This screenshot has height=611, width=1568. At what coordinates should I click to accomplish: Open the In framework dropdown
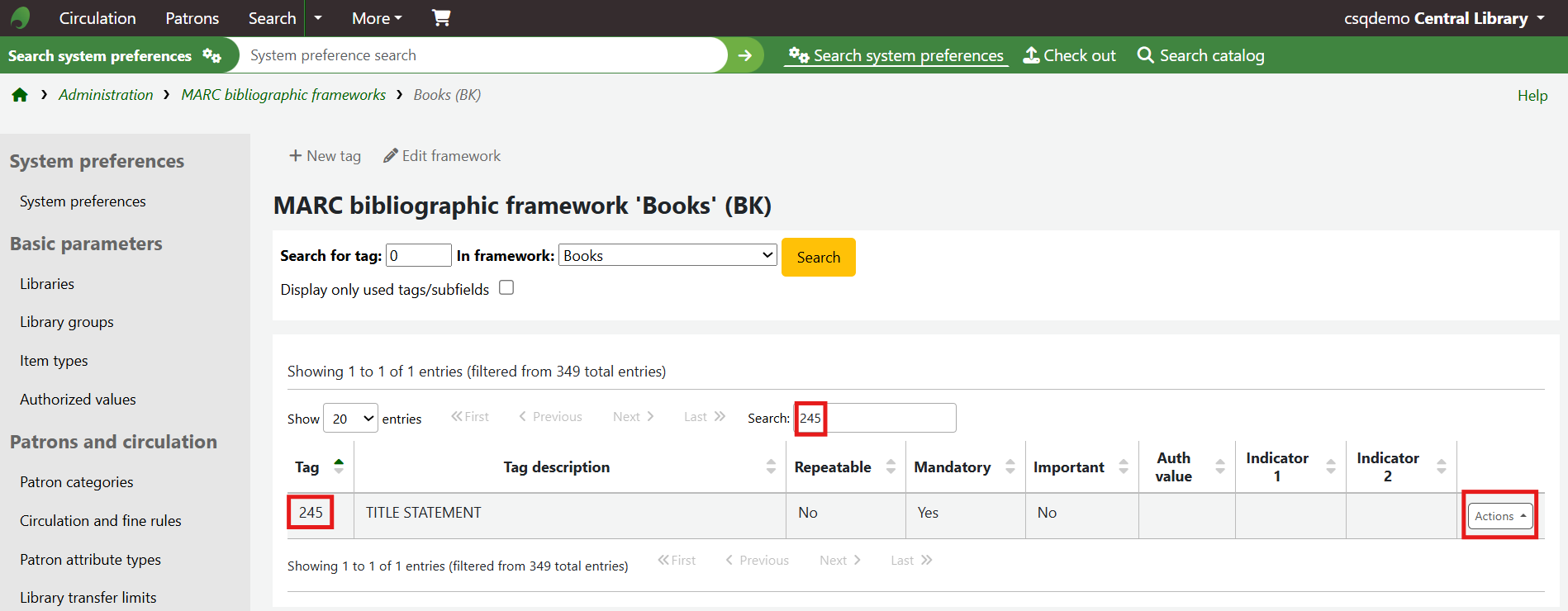[668, 255]
